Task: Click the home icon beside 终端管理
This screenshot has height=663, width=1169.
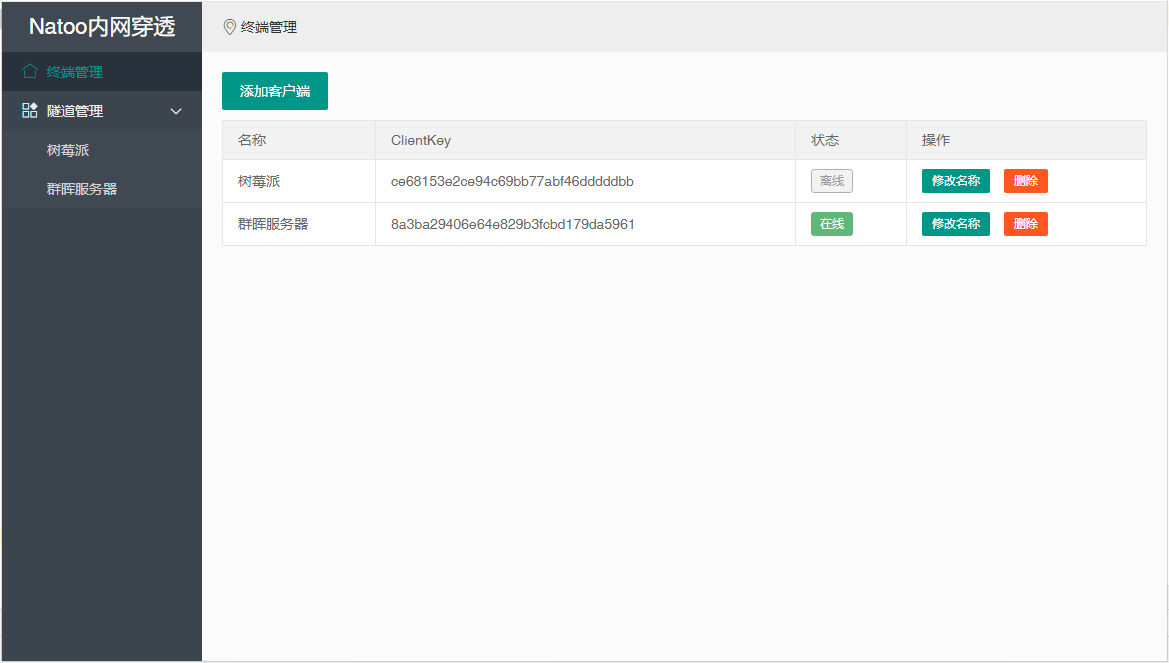Action: point(30,72)
